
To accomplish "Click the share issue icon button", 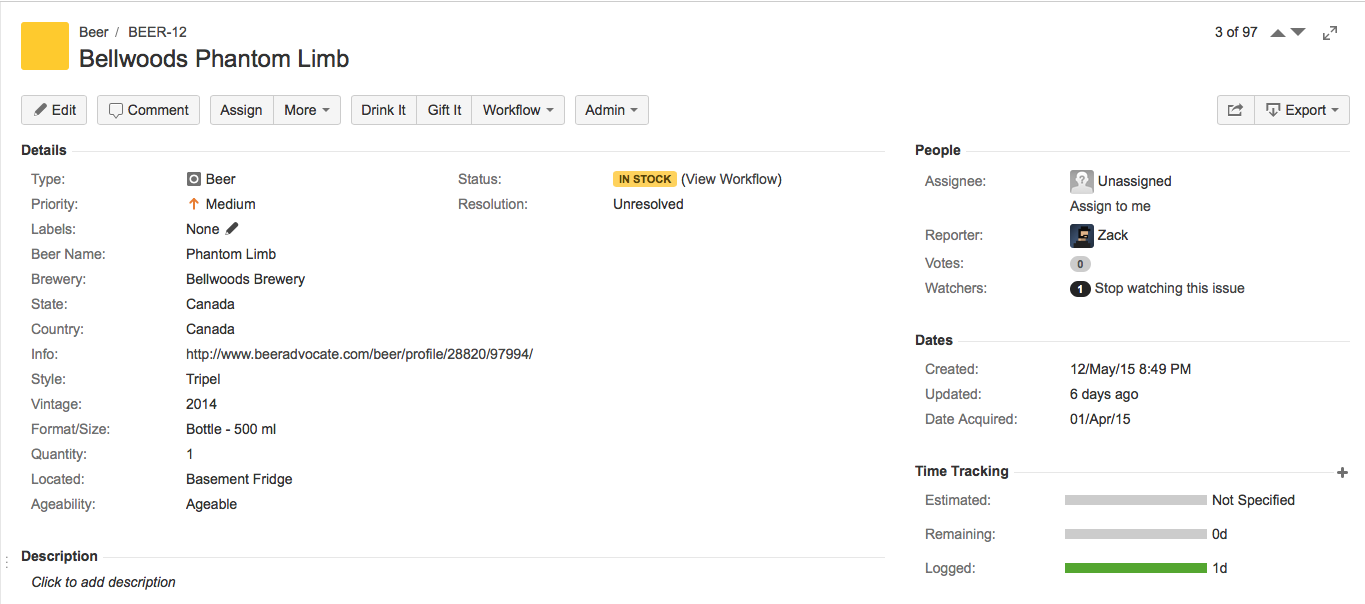I will (1235, 110).
